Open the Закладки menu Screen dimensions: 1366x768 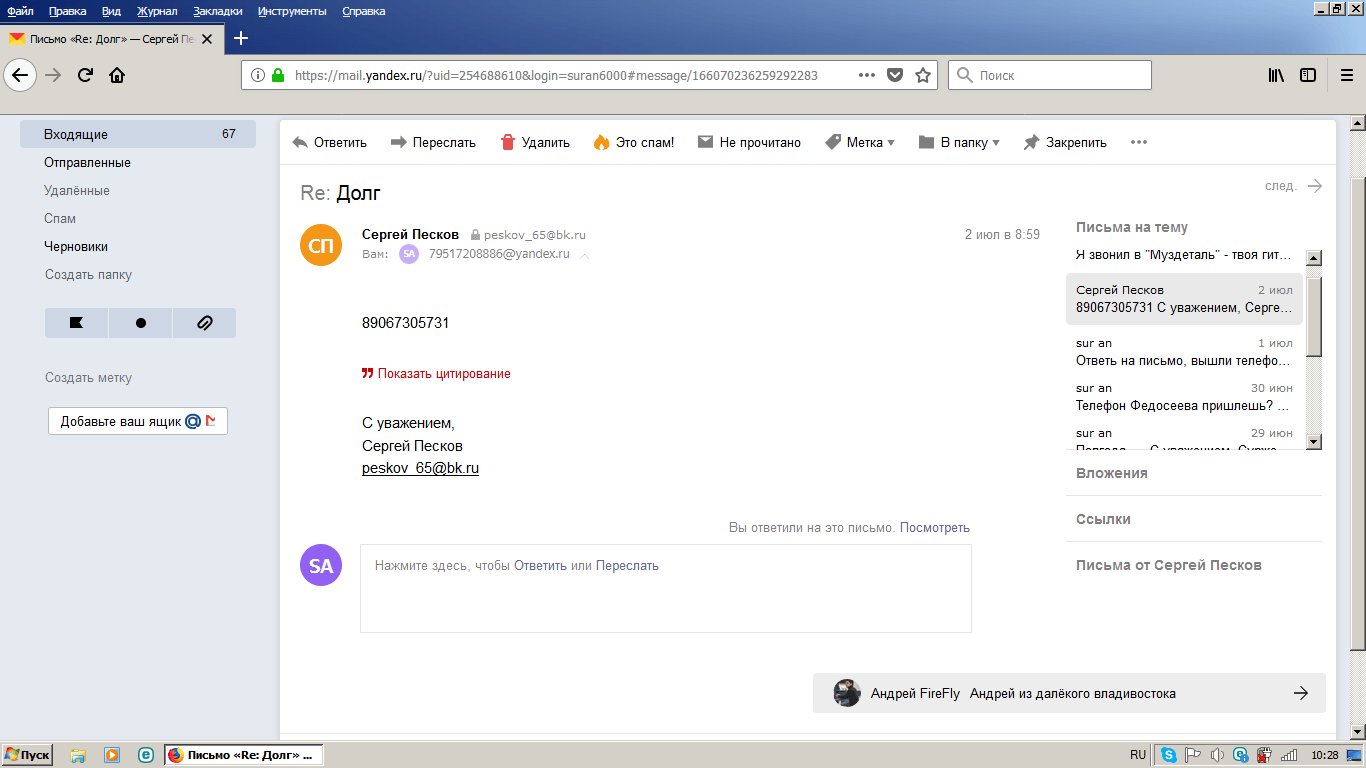216,11
